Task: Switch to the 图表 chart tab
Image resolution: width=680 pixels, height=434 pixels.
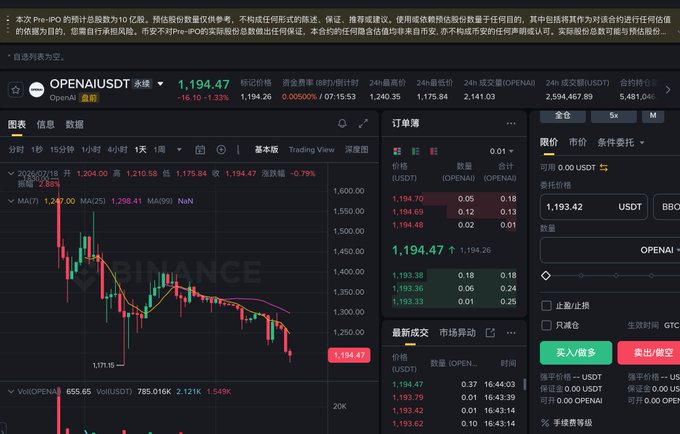Action: tap(16, 124)
